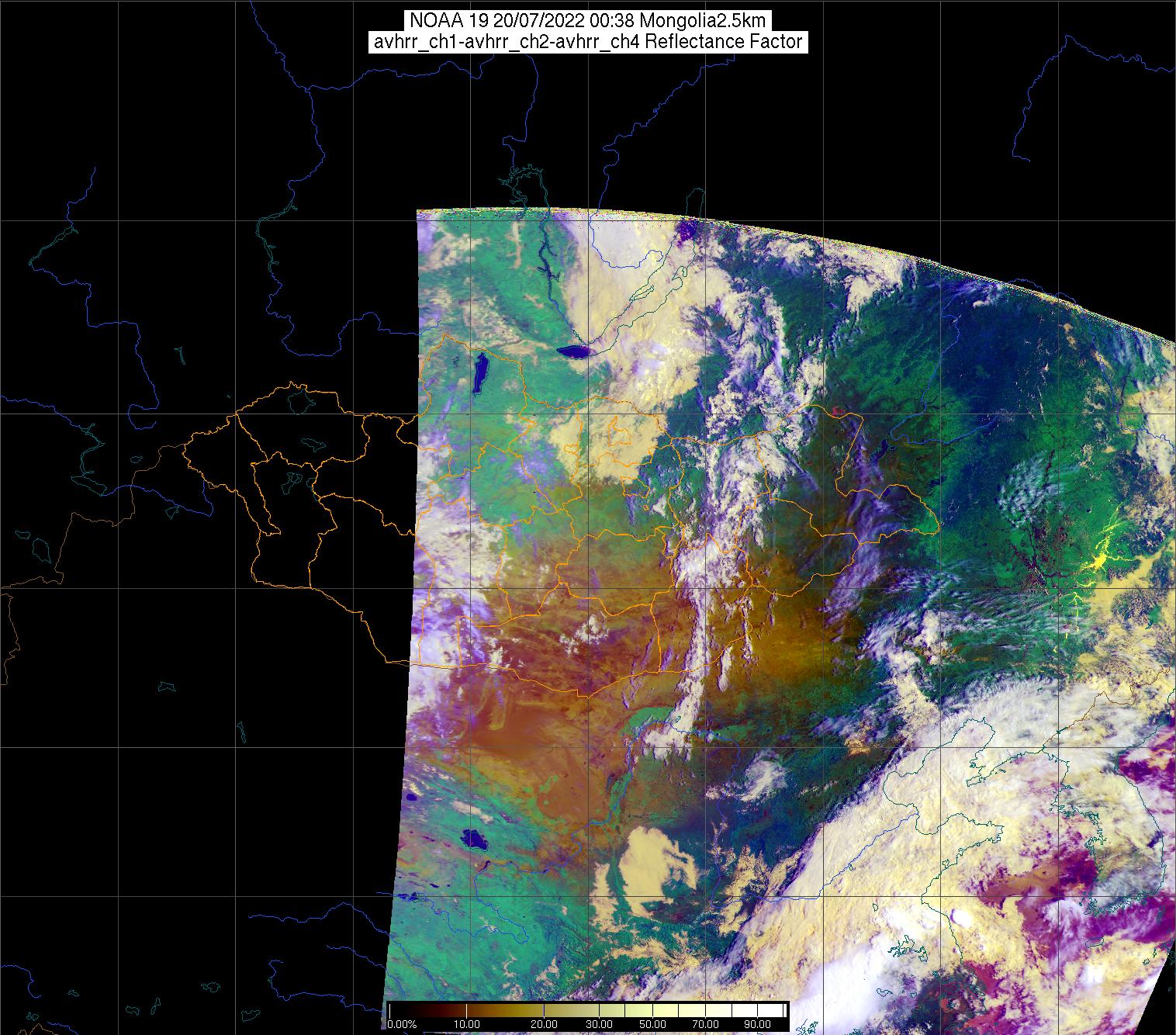Click the title "NOAA 19 20/07/2022 00:38 Mongolia2.5km"
This screenshot has width=1176, height=1035.
588,21
